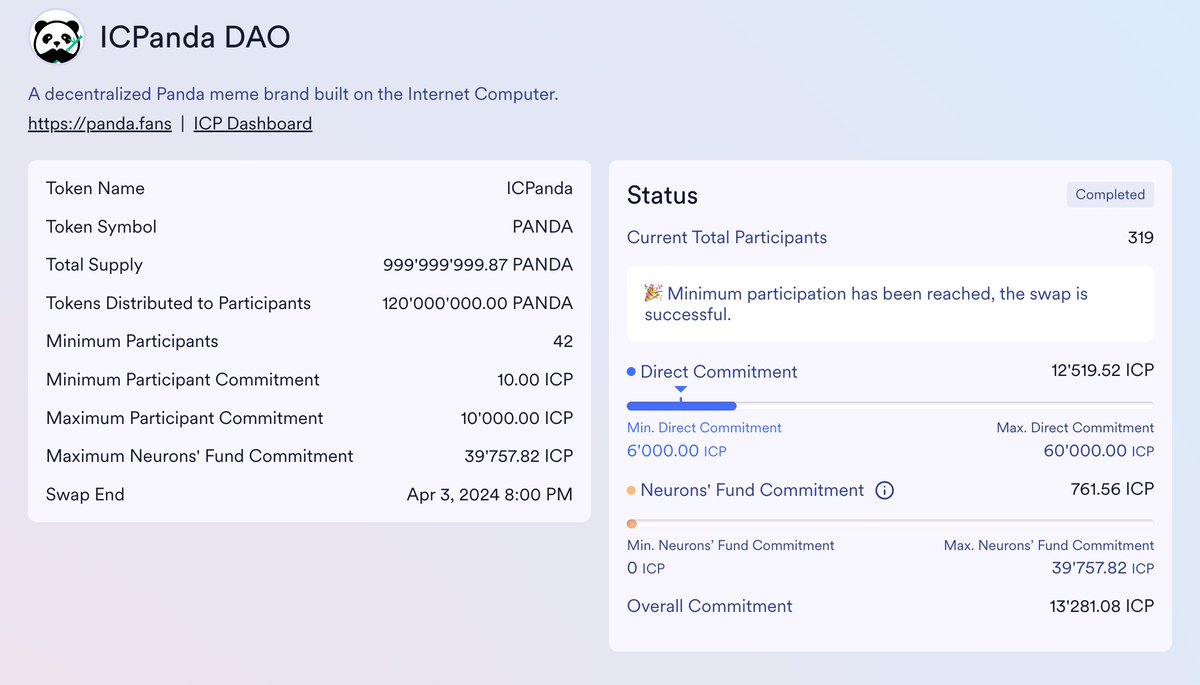Click the Swap End label

click(x=85, y=494)
